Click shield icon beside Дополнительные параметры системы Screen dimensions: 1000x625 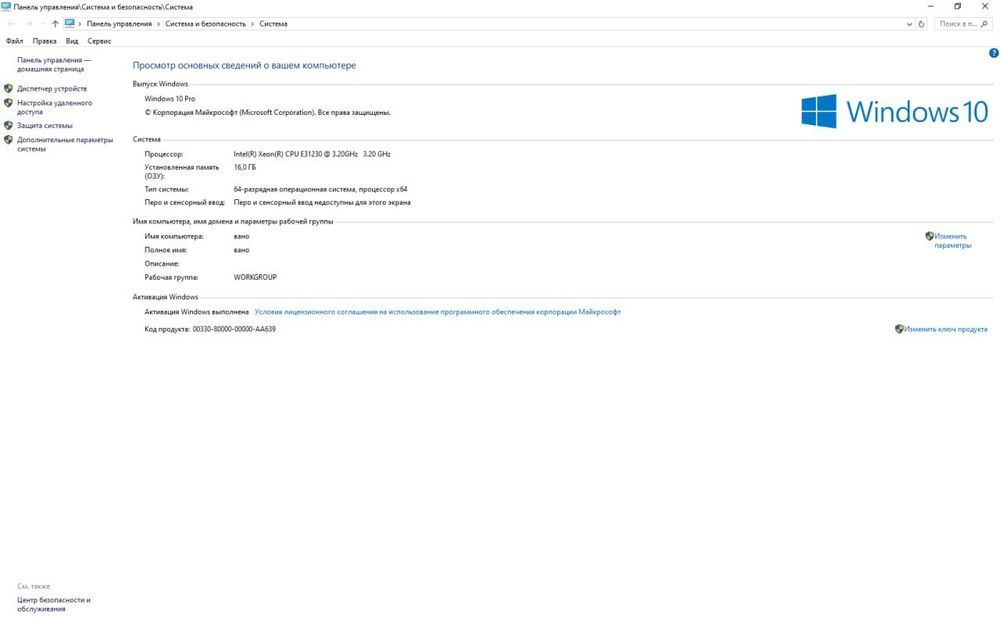(8, 140)
